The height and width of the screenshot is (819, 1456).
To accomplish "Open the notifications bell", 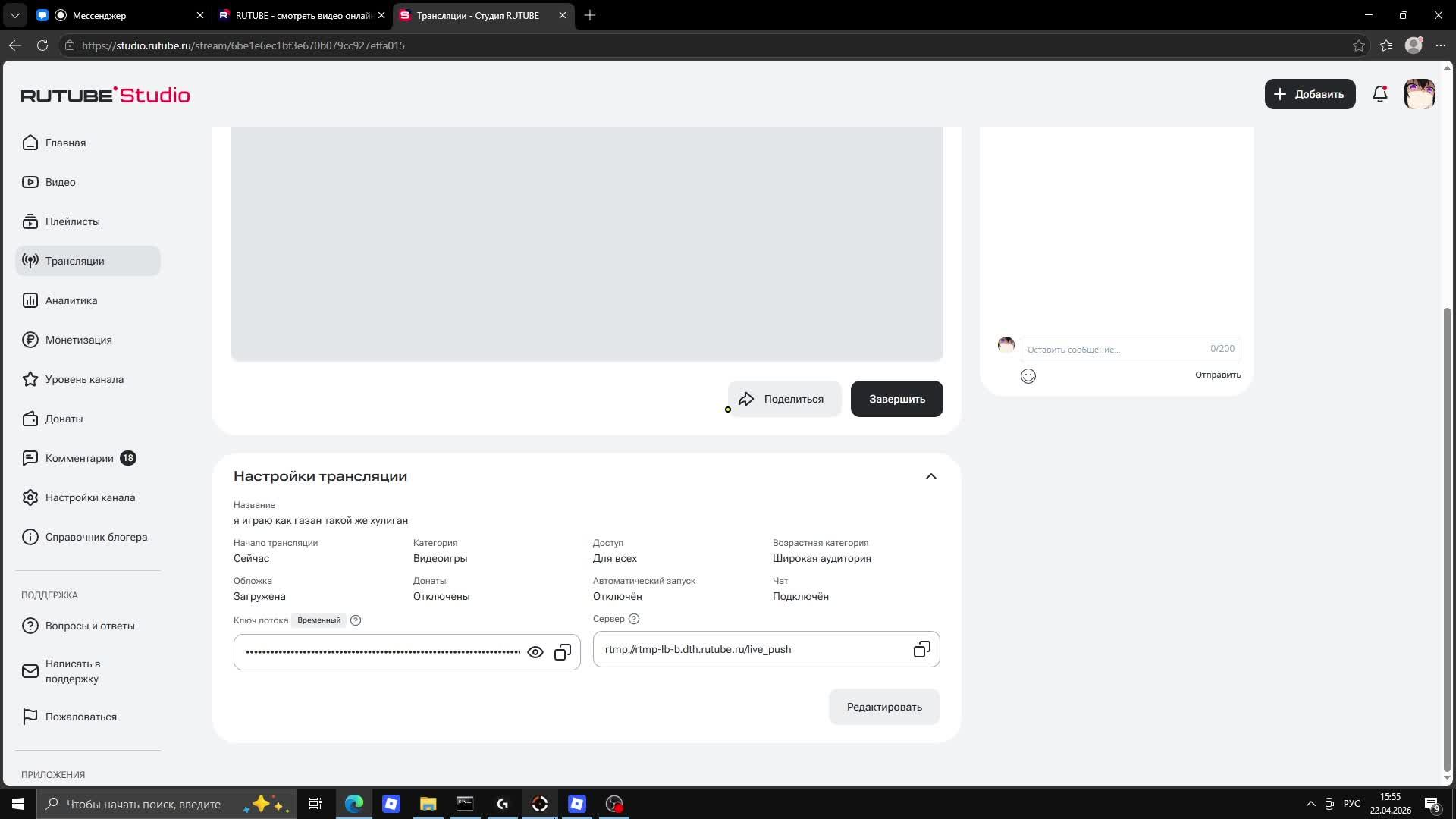I will pyautogui.click(x=1380, y=94).
